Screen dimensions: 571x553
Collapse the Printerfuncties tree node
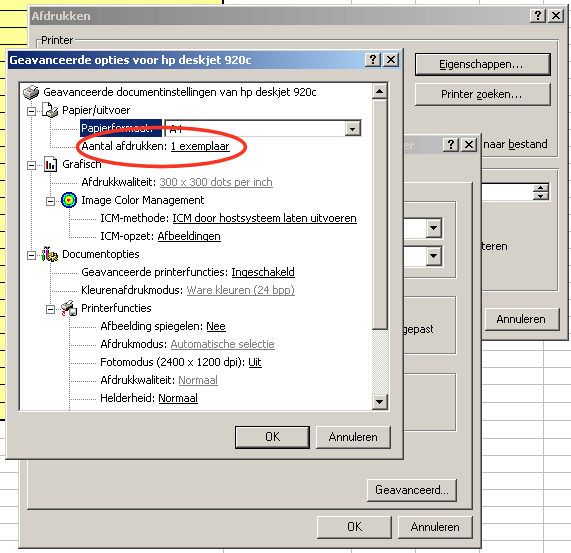coord(51,309)
